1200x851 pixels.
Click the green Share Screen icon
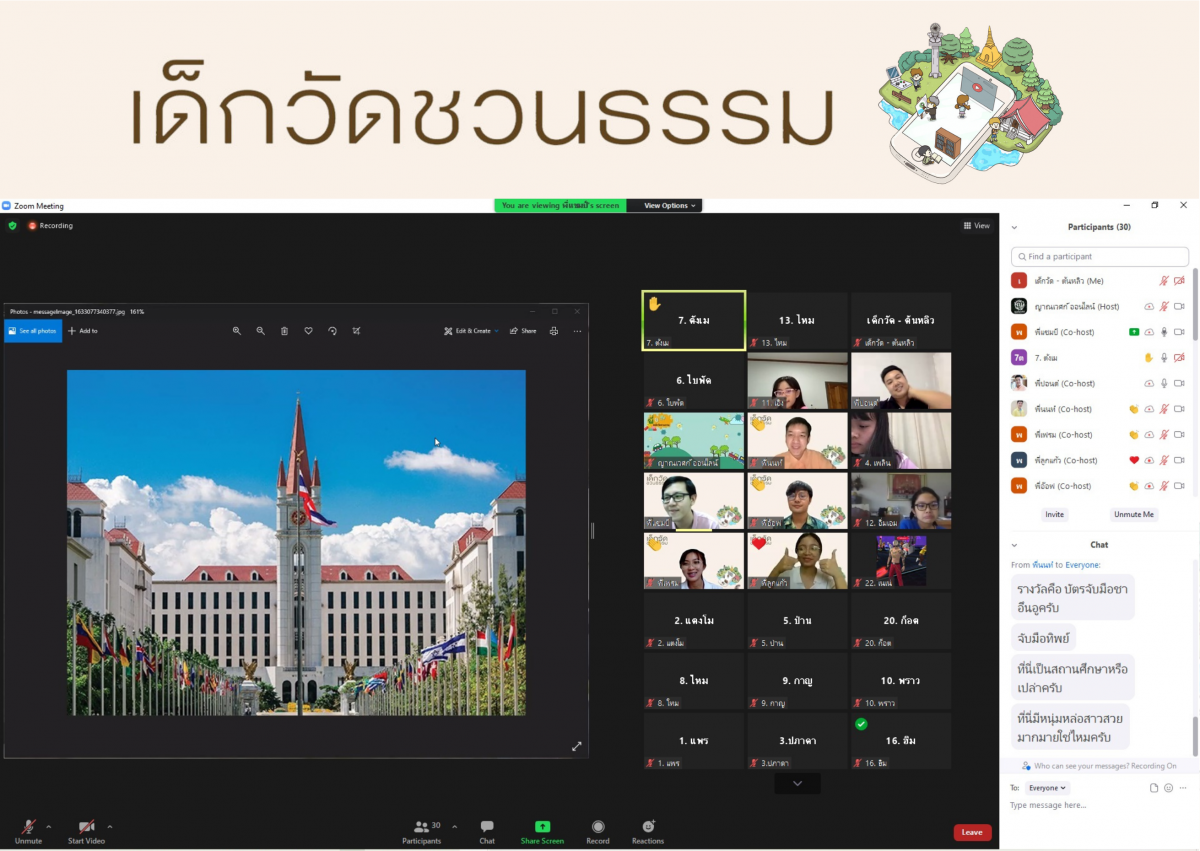(542, 828)
